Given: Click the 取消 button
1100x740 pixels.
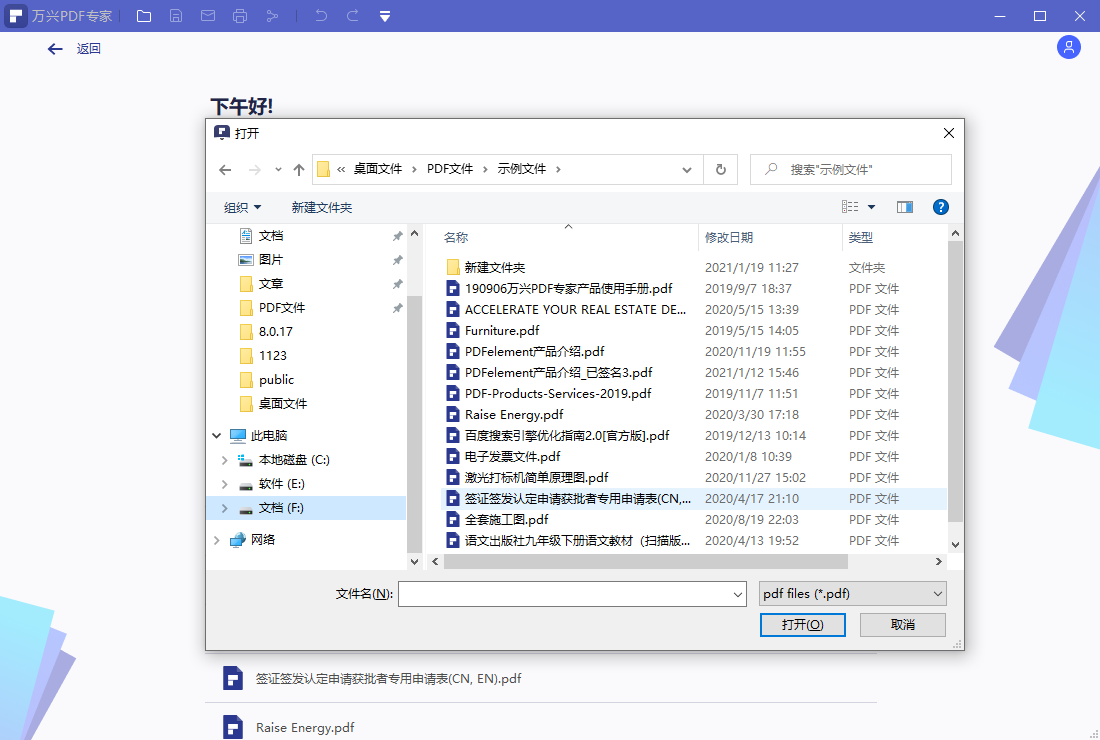Looking at the screenshot, I should 903,624.
